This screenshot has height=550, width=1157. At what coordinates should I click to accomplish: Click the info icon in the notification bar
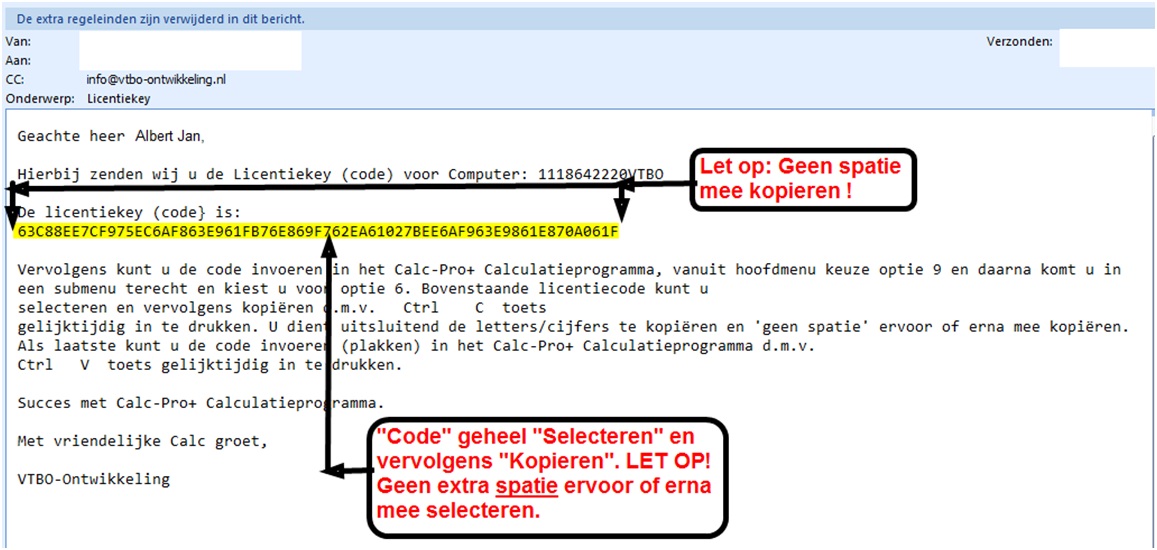pyautogui.click(x=8, y=19)
